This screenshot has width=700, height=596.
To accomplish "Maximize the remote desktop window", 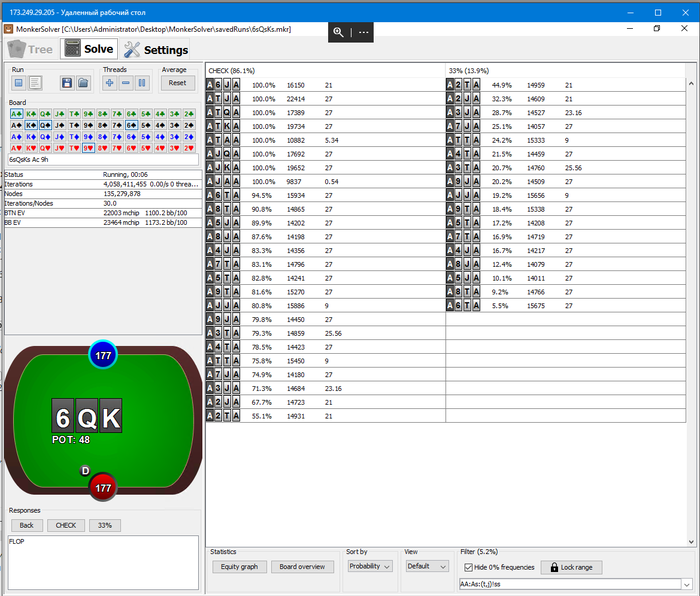I will (658, 13).
